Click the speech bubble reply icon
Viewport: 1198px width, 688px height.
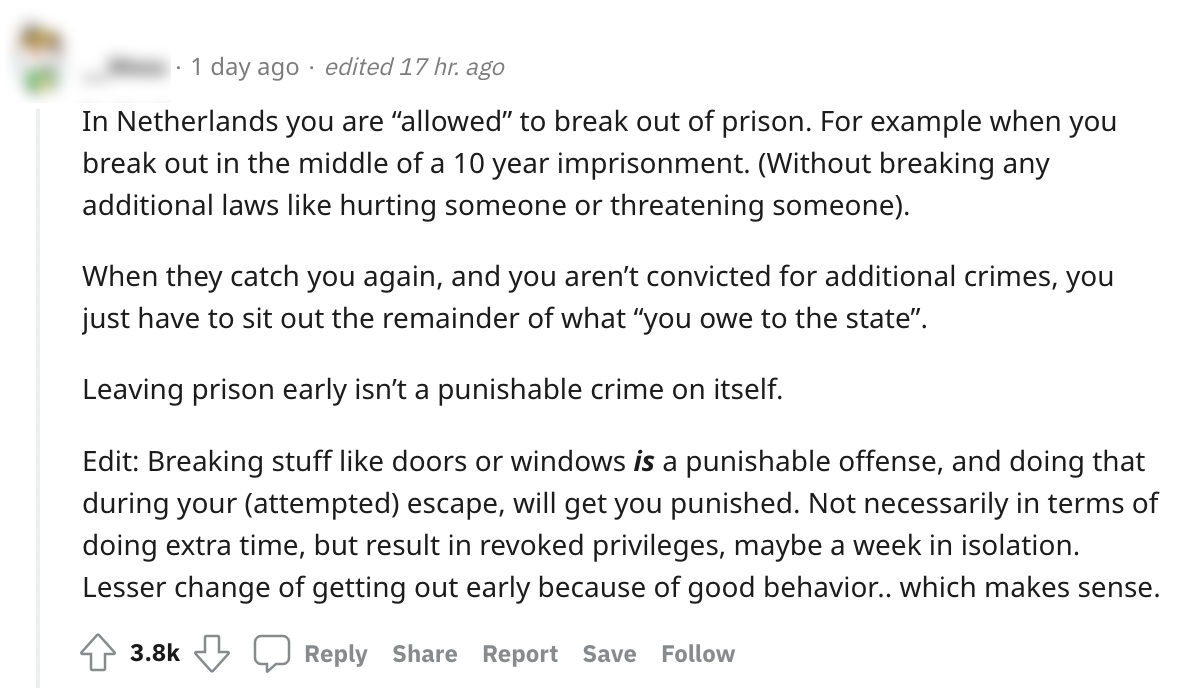[x=270, y=654]
